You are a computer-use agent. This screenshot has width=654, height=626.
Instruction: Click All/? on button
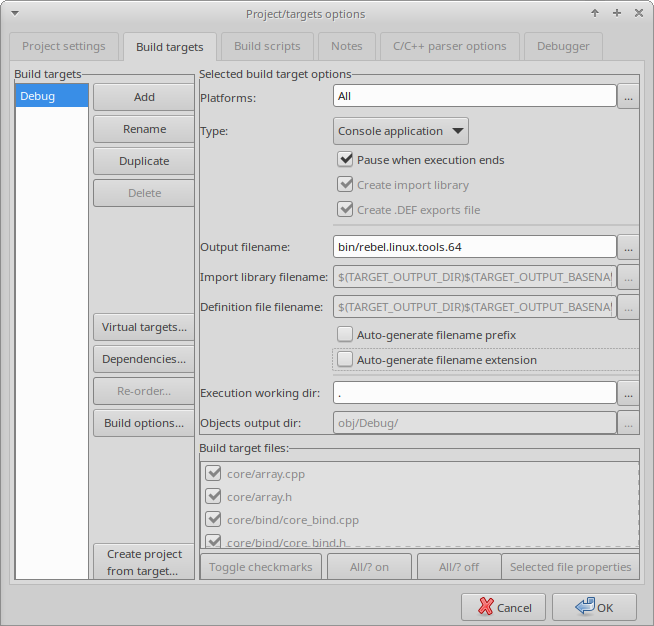coord(369,567)
